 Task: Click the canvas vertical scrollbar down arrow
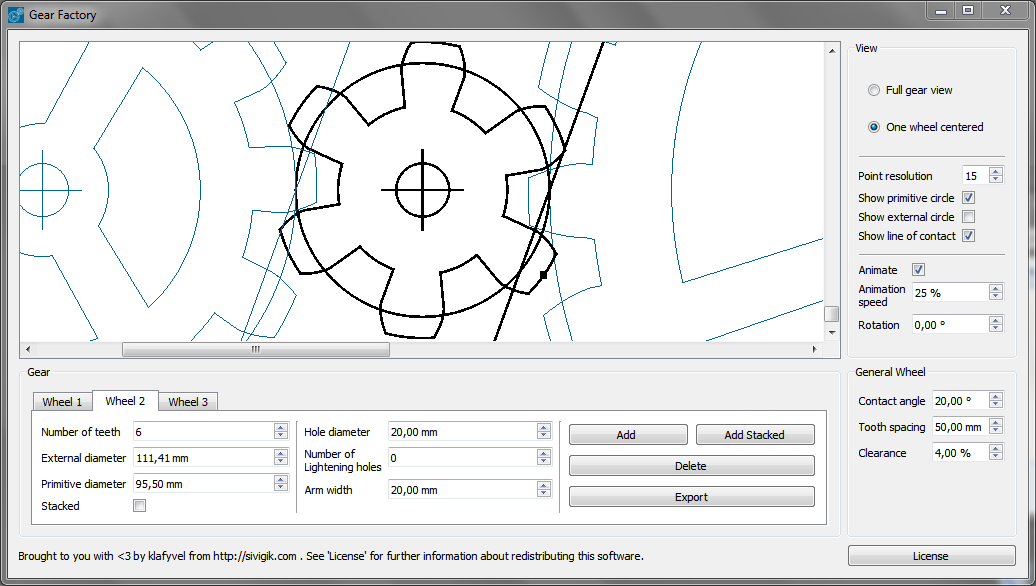point(832,332)
